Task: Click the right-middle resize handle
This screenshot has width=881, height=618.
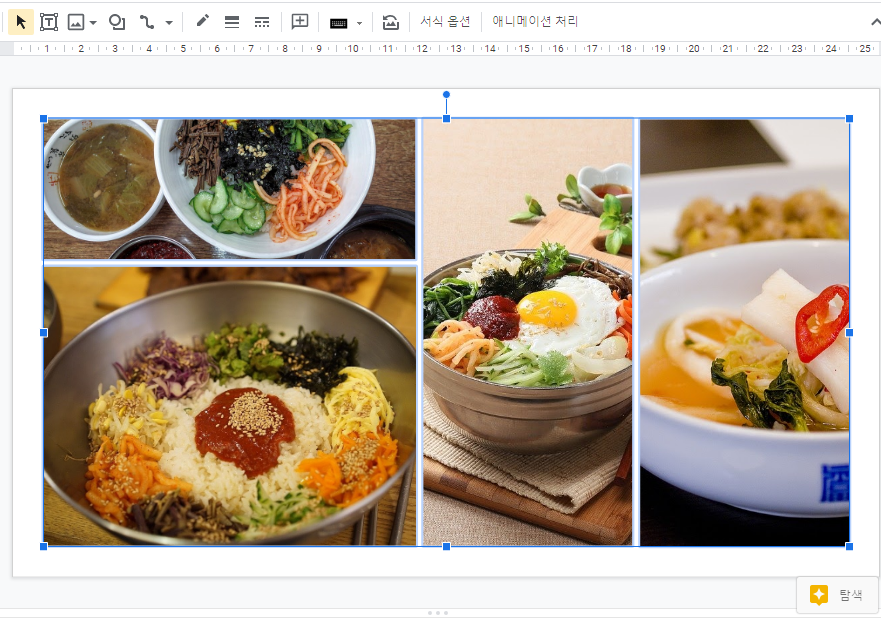Action: point(850,333)
